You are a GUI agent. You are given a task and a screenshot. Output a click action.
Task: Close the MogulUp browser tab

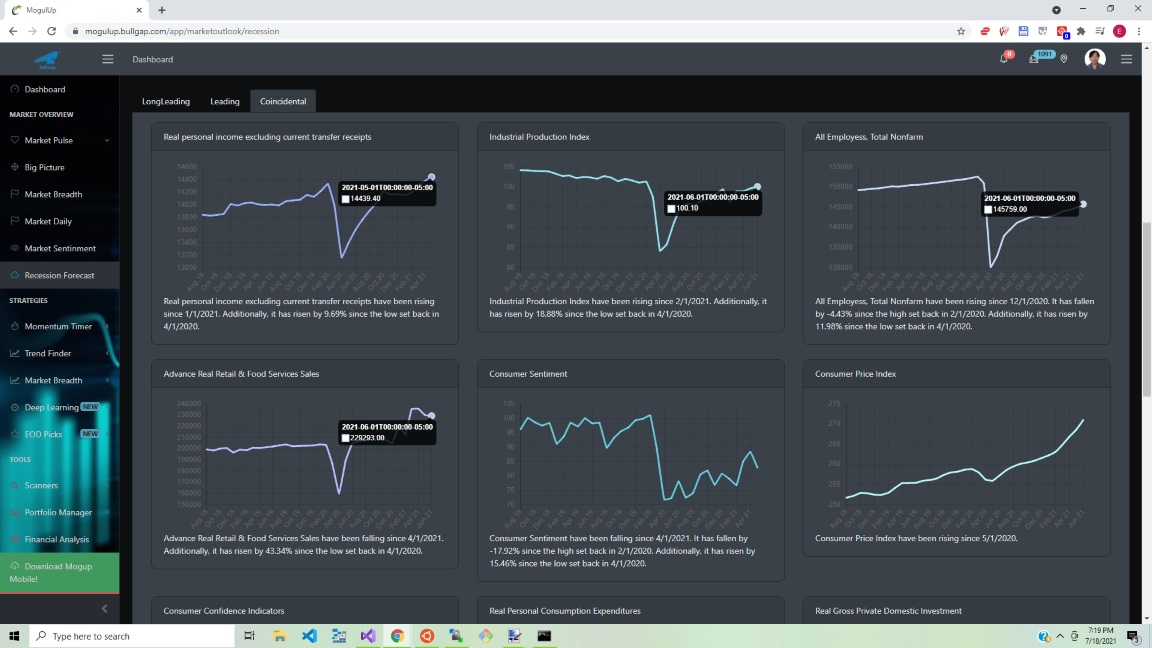tap(139, 10)
